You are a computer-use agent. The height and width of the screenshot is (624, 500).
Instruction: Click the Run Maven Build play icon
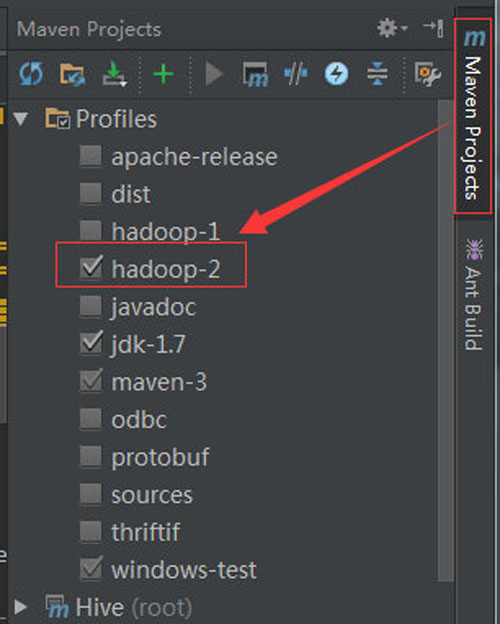click(x=214, y=74)
